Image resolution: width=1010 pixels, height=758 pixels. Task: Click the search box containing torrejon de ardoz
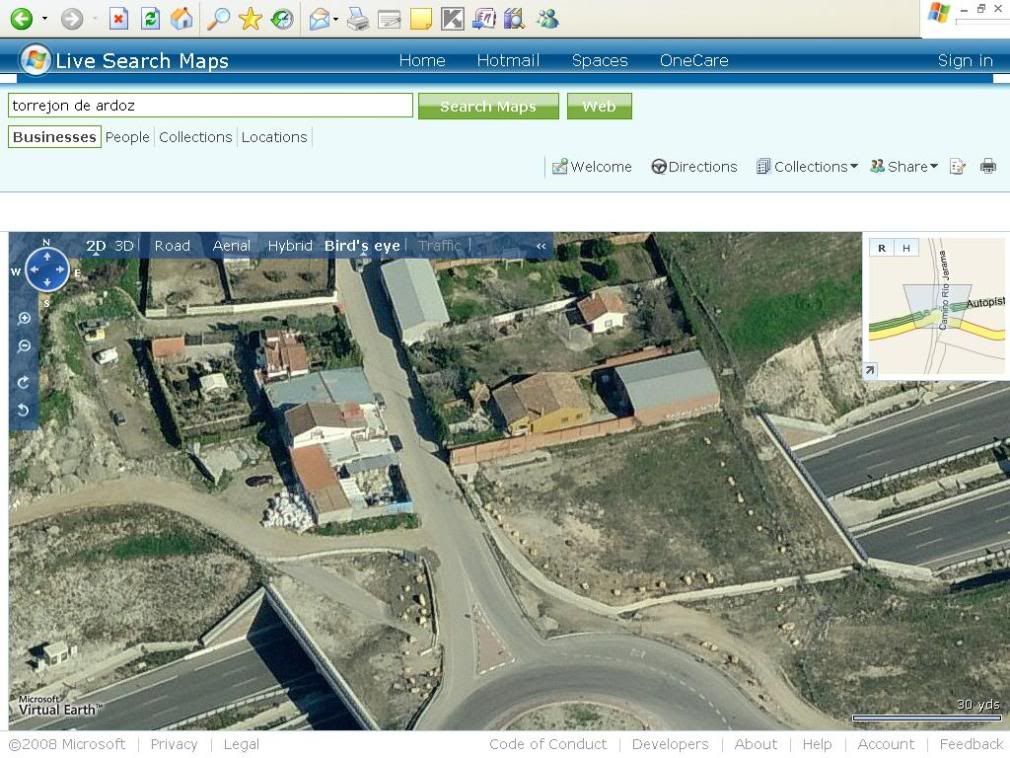click(210, 106)
